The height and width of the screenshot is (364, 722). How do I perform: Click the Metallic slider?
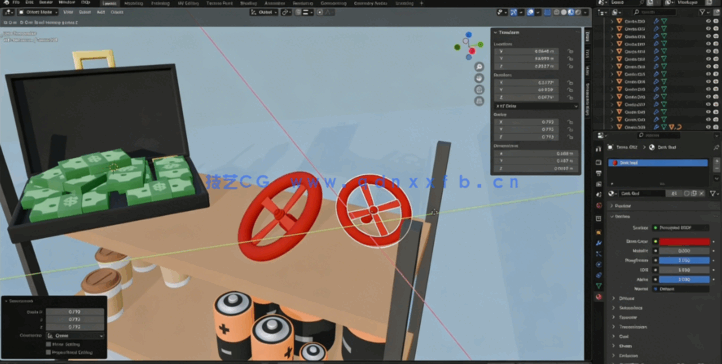684,251
